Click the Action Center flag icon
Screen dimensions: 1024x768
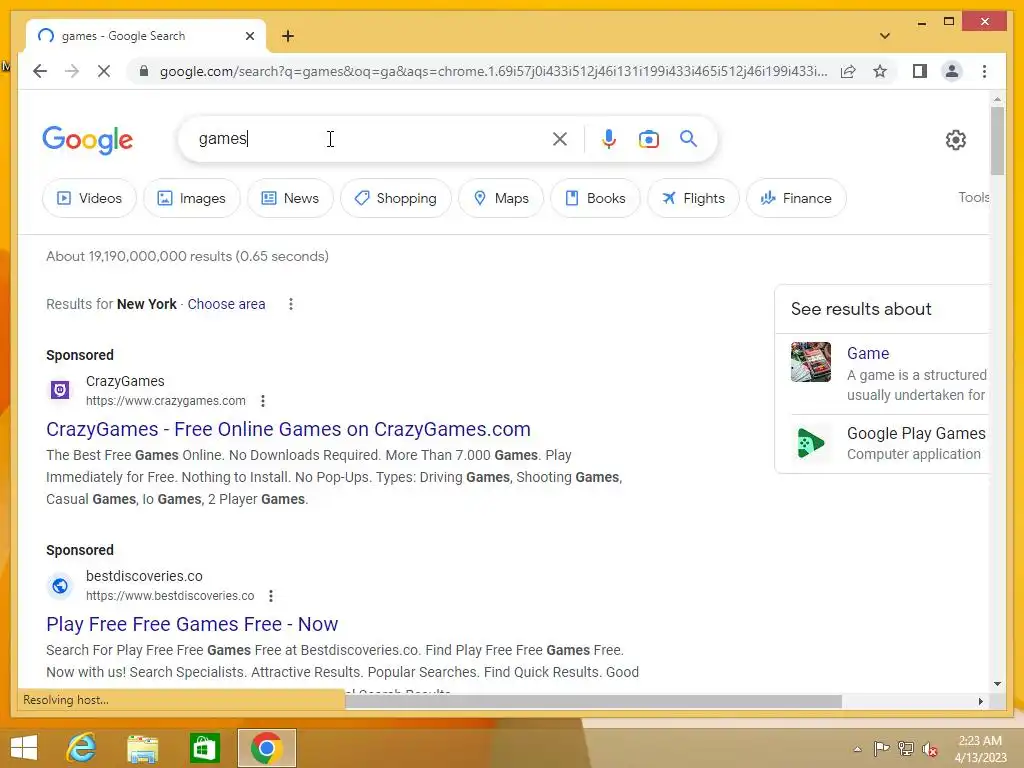[x=881, y=749]
